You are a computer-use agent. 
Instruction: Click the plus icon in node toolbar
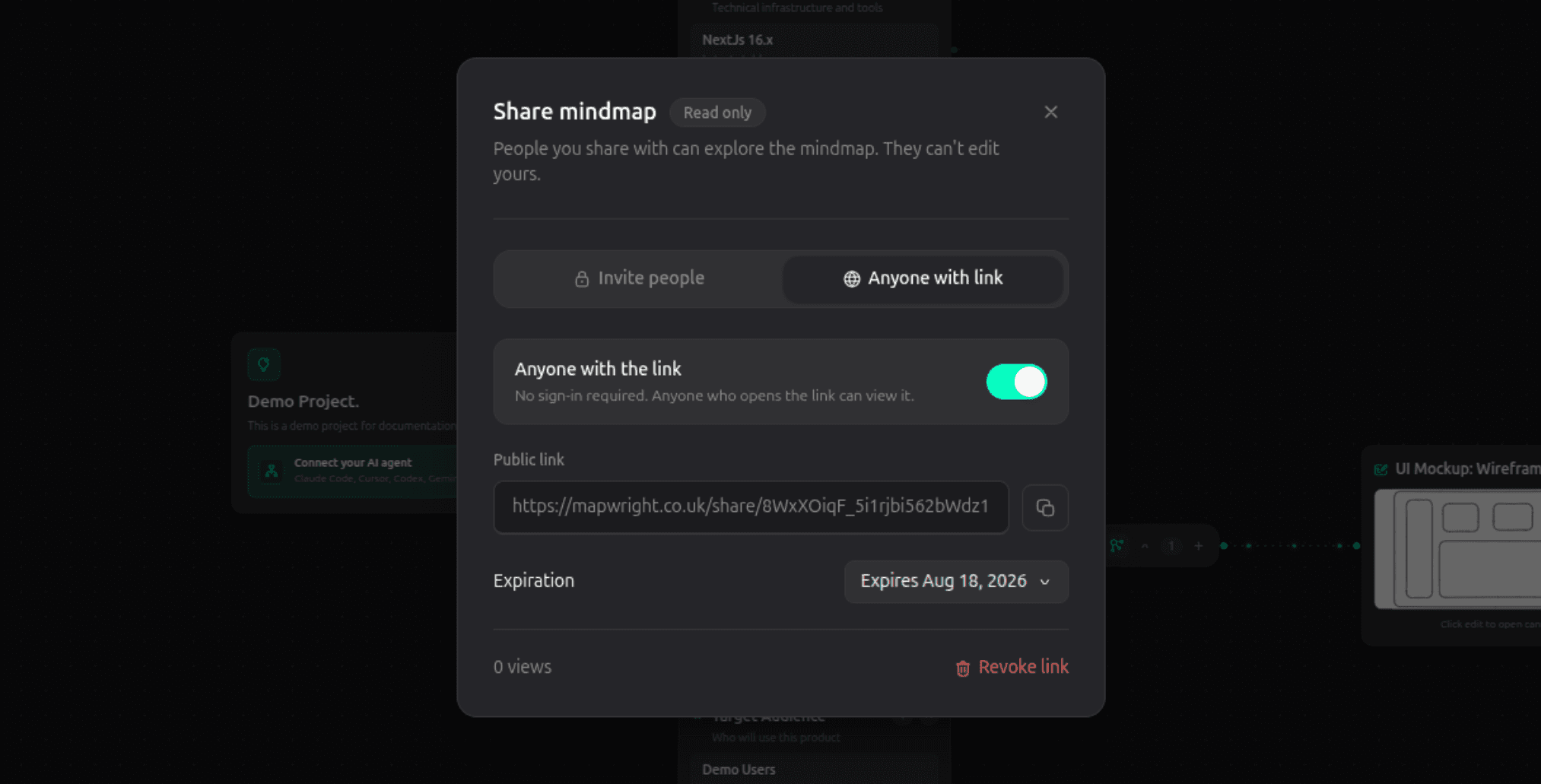pyautogui.click(x=1199, y=545)
